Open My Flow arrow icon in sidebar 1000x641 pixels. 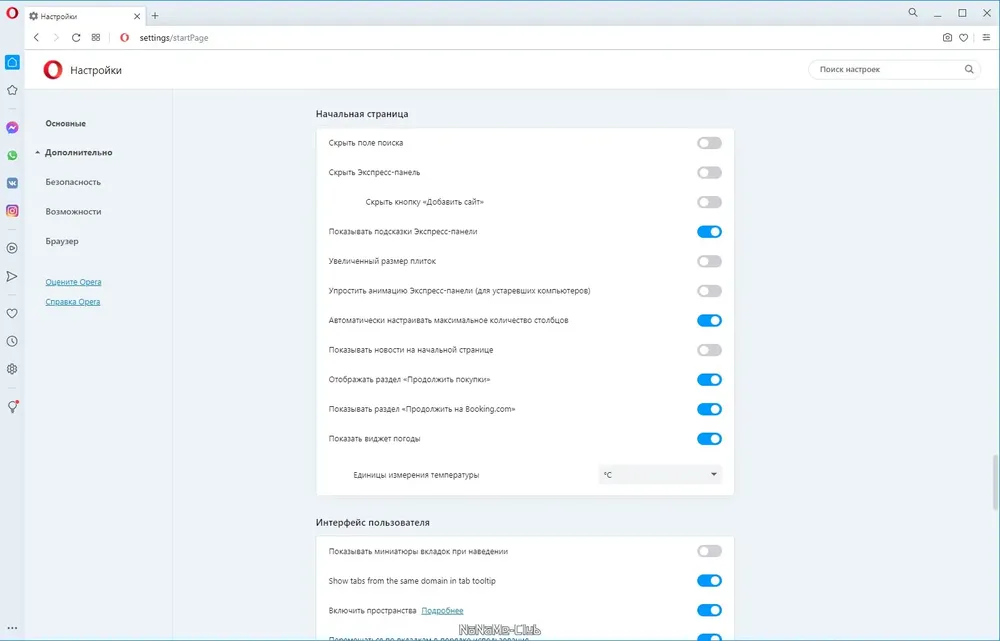point(12,276)
